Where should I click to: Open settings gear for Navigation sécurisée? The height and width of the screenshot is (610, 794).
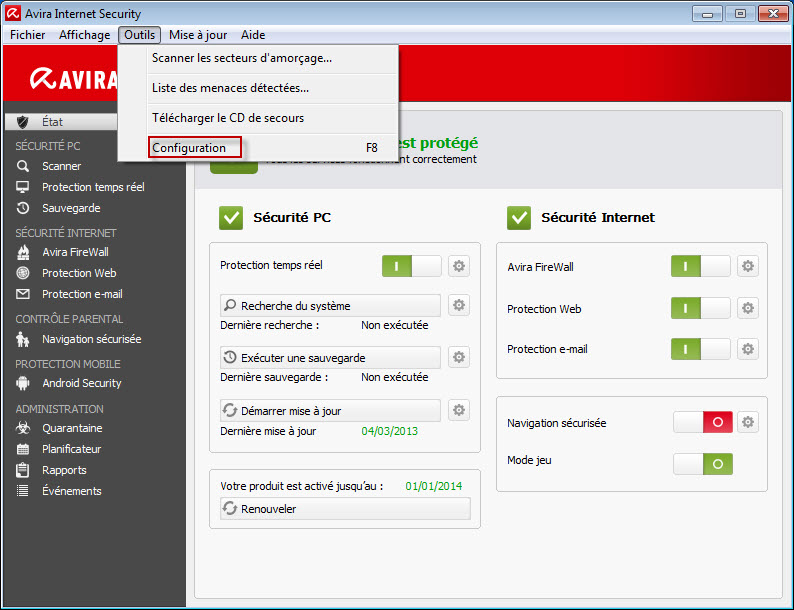point(748,422)
